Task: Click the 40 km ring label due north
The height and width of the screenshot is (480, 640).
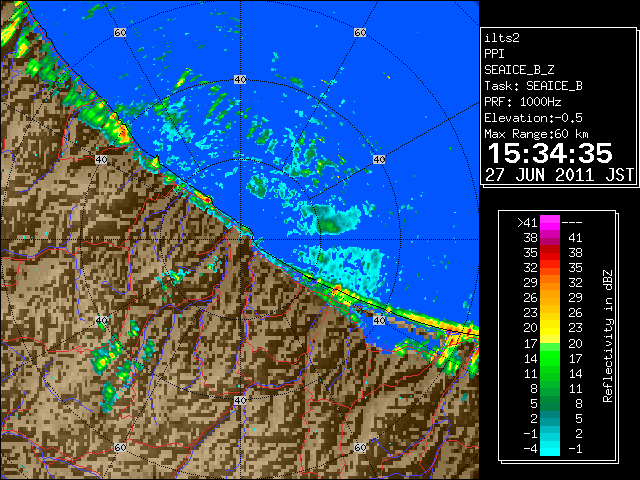Action: point(240,80)
